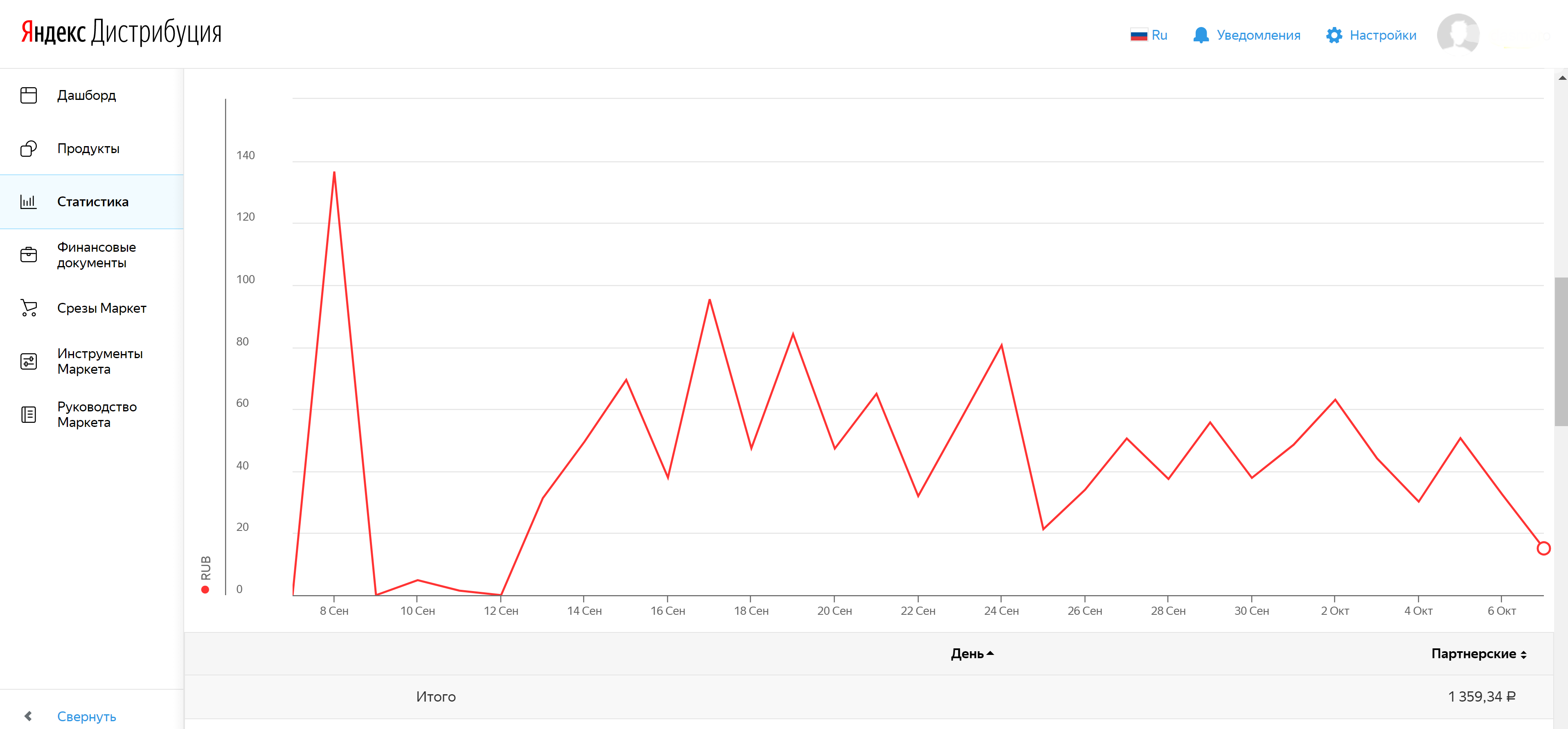Sort table by Партнерские column
Viewport: 1568px width, 729px height.
click(1478, 654)
